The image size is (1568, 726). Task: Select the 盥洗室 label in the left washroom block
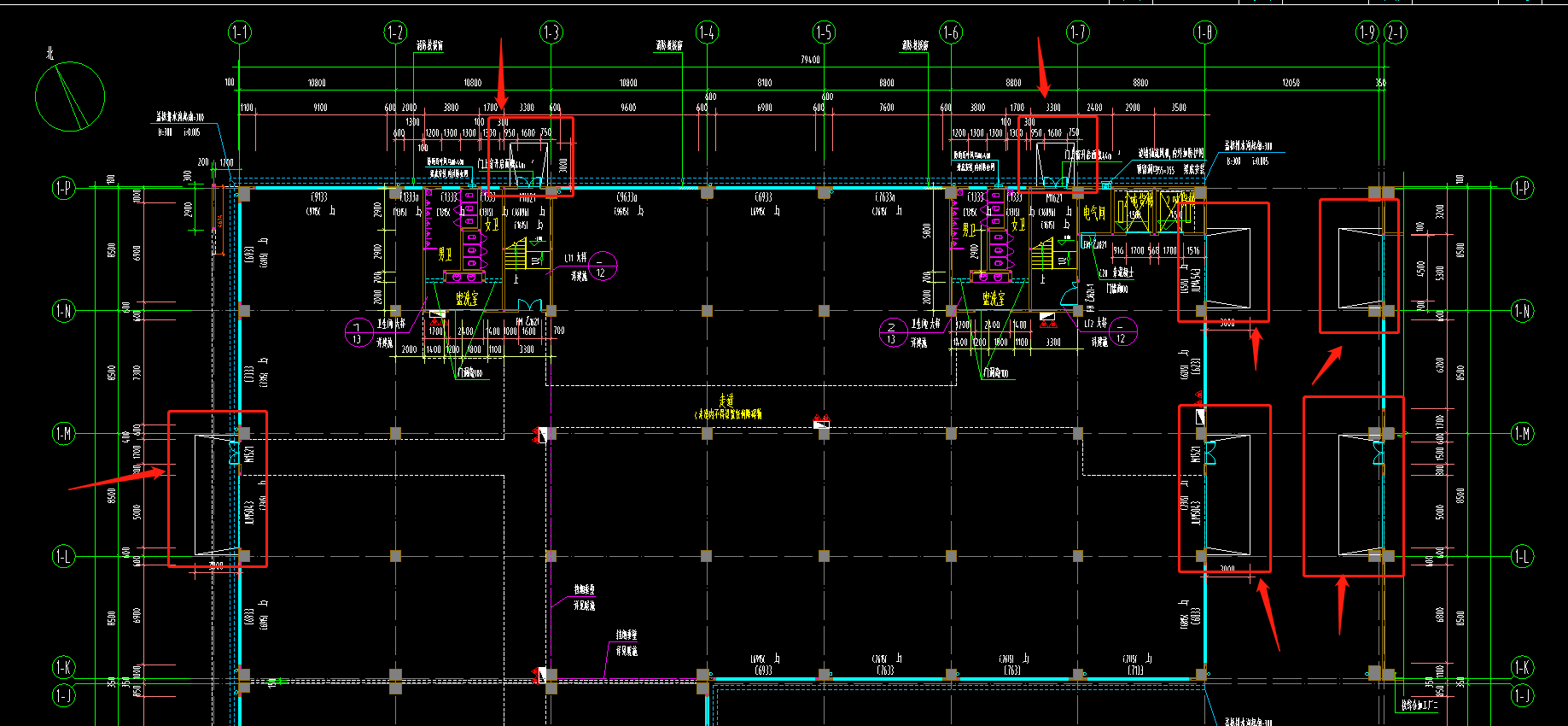point(467,298)
